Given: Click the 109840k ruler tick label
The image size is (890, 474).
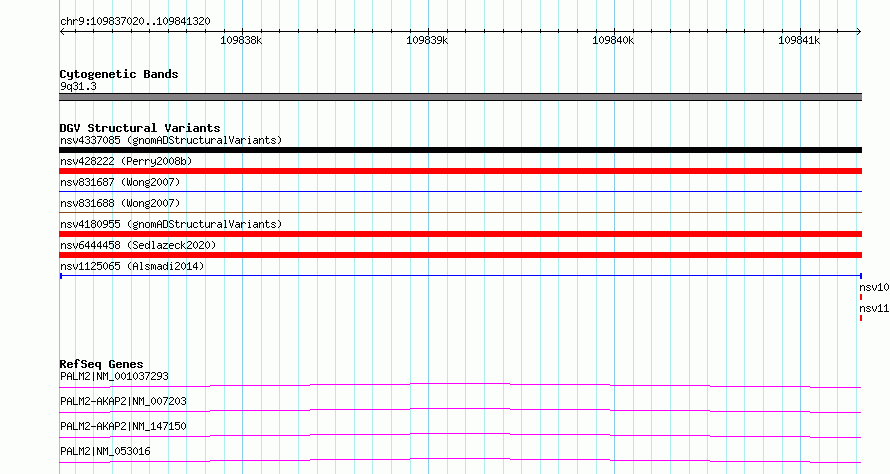Looking at the screenshot, I should click(x=613, y=40).
